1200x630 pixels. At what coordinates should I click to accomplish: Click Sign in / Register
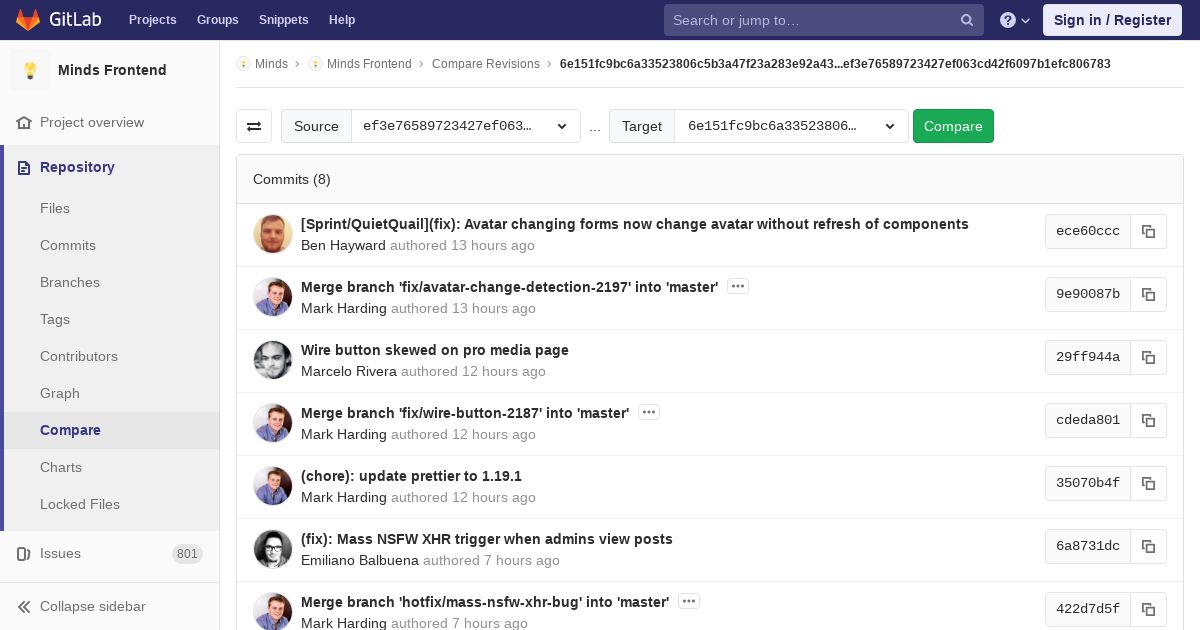click(1112, 20)
